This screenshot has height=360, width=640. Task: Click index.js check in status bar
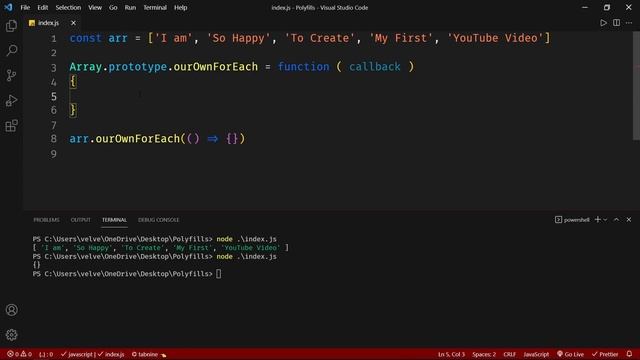pos(111,354)
